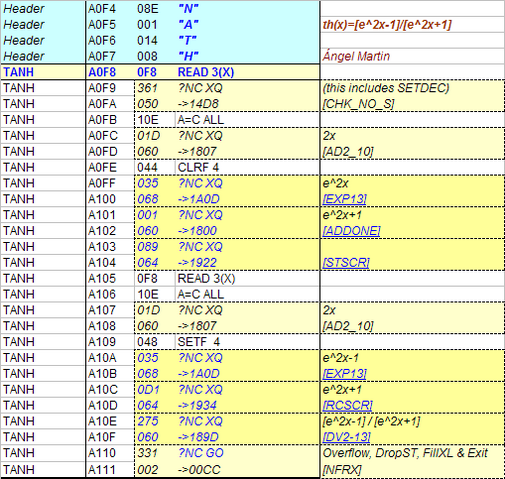Click the [CHK_NO_S] comment
Screen dimensions: 505x479
click(358, 104)
